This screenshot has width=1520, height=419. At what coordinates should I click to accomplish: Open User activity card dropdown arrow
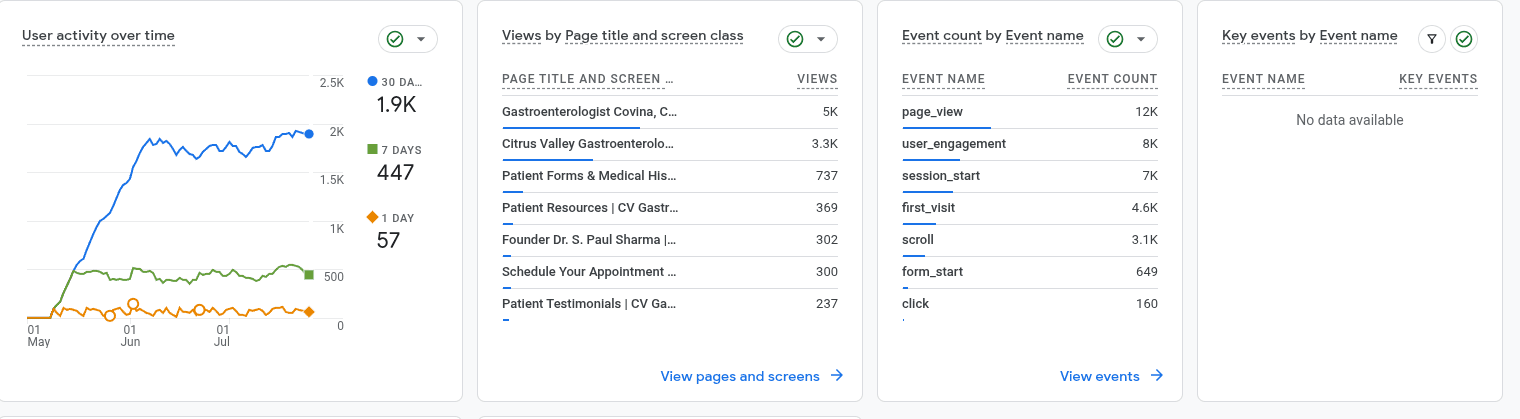click(x=421, y=39)
